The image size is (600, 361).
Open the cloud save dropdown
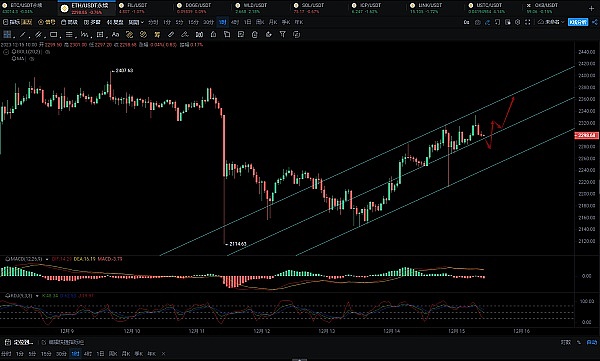tap(551, 22)
